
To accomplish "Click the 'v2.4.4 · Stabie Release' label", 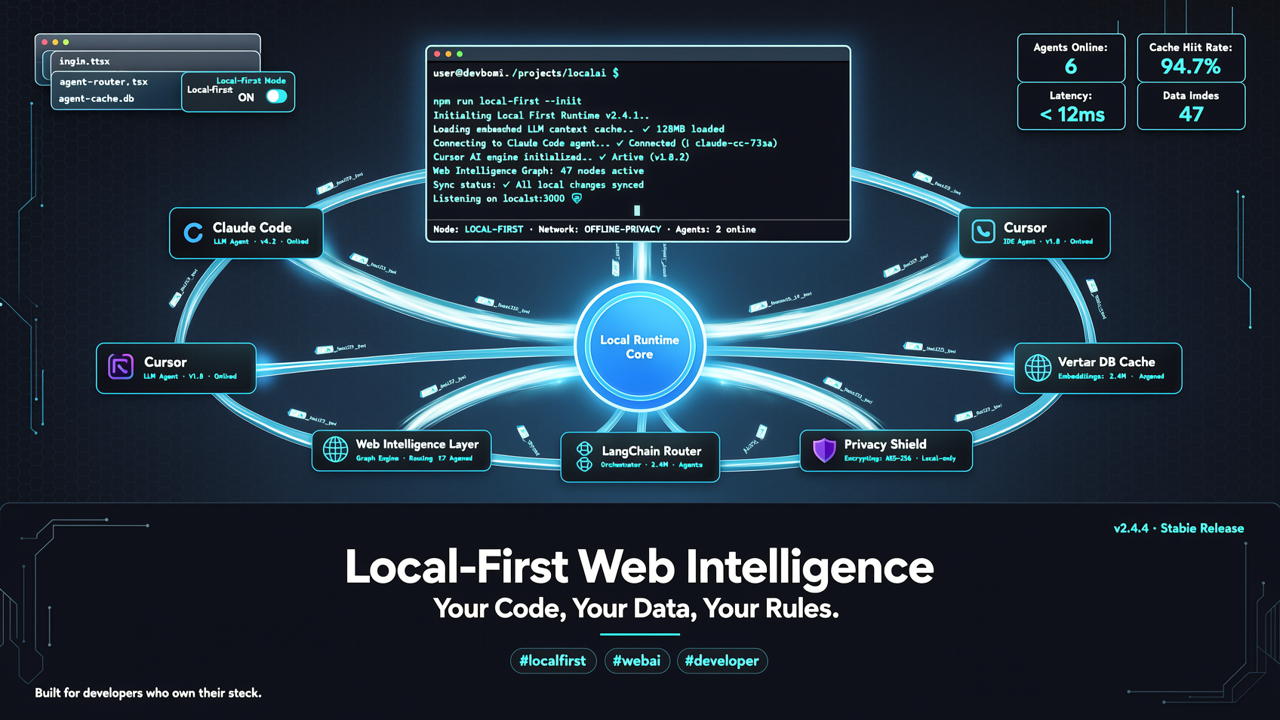I will tap(1178, 528).
